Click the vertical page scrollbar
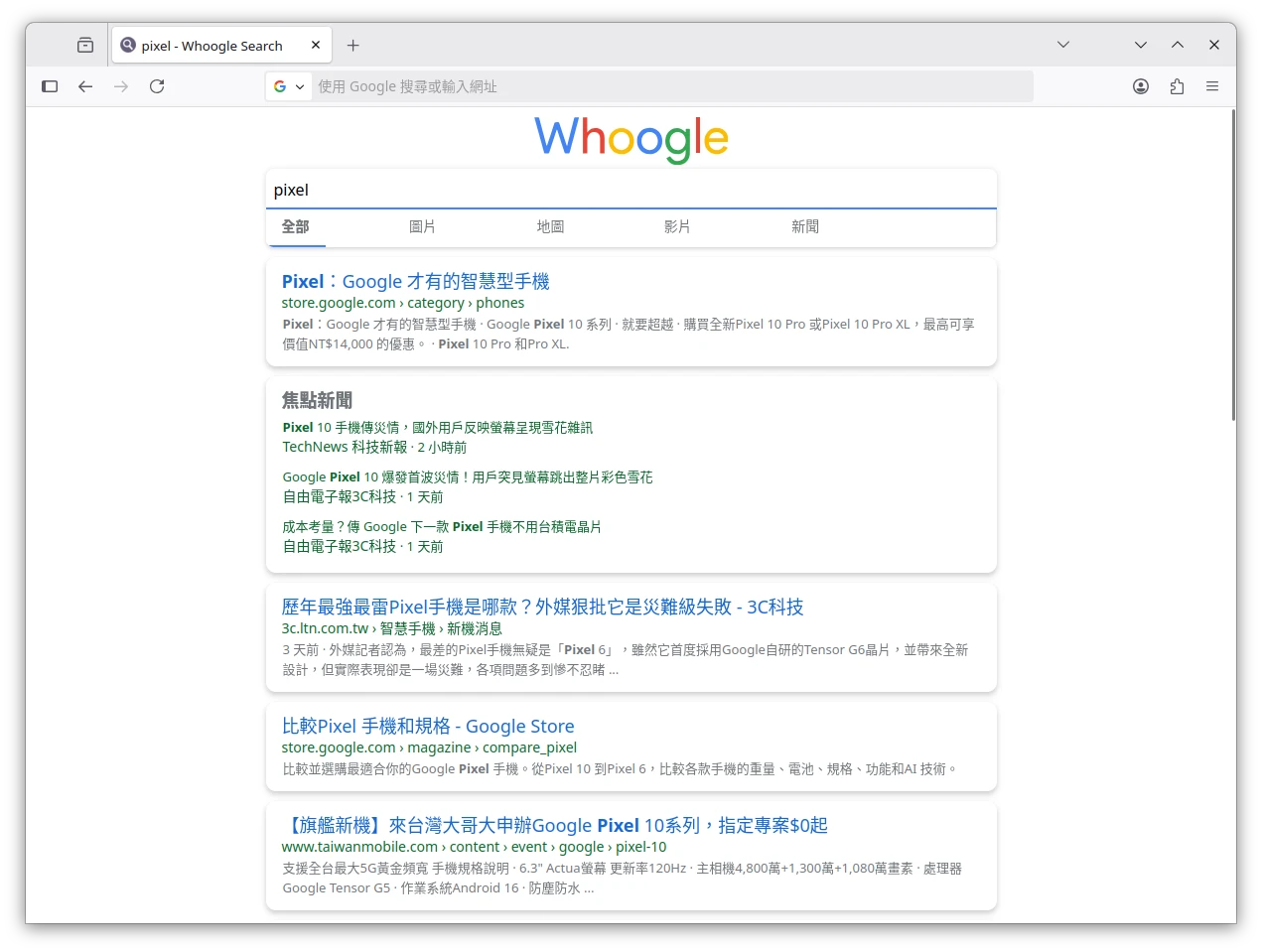Screen dimensions: 1262x952 (1233, 268)
